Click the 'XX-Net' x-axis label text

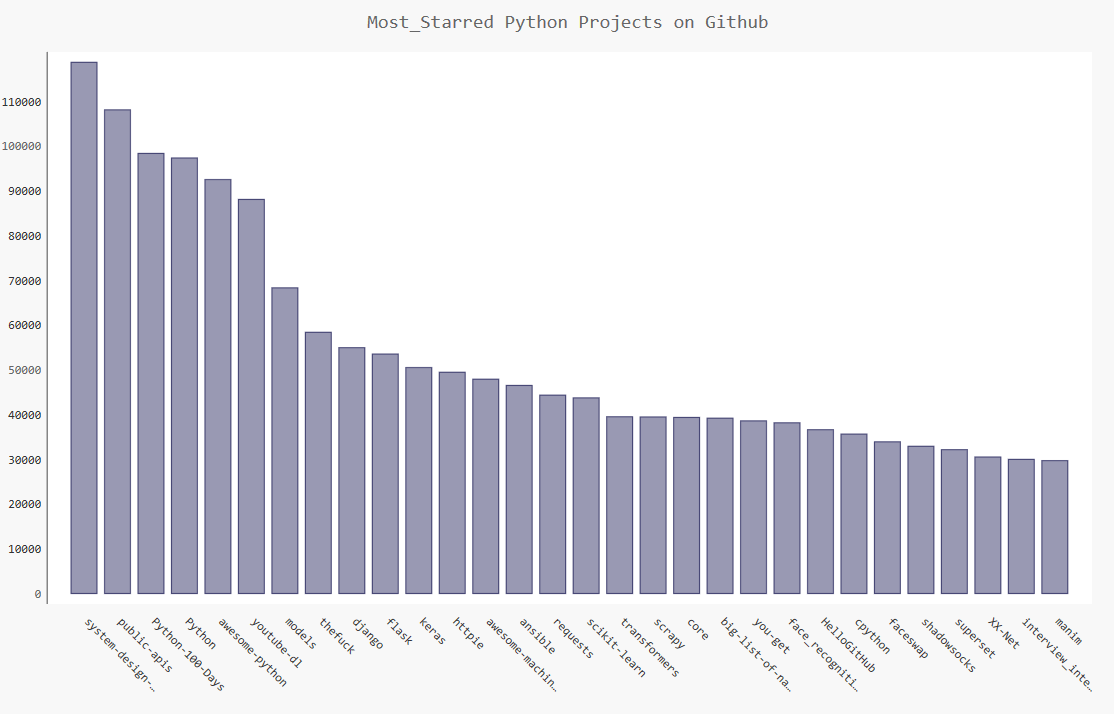click(x=1004, y=634)
